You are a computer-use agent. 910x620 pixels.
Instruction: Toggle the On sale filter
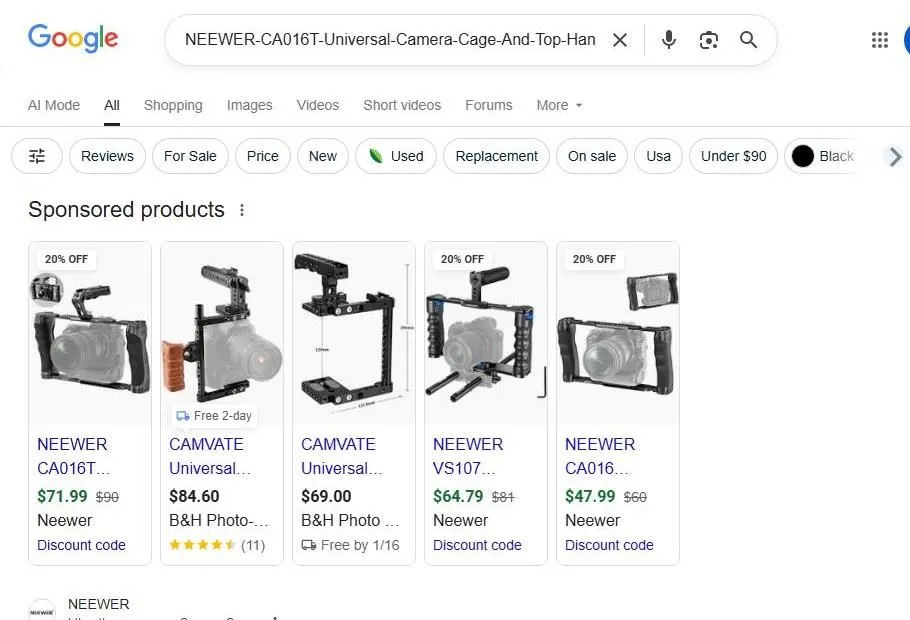point(591,156)
